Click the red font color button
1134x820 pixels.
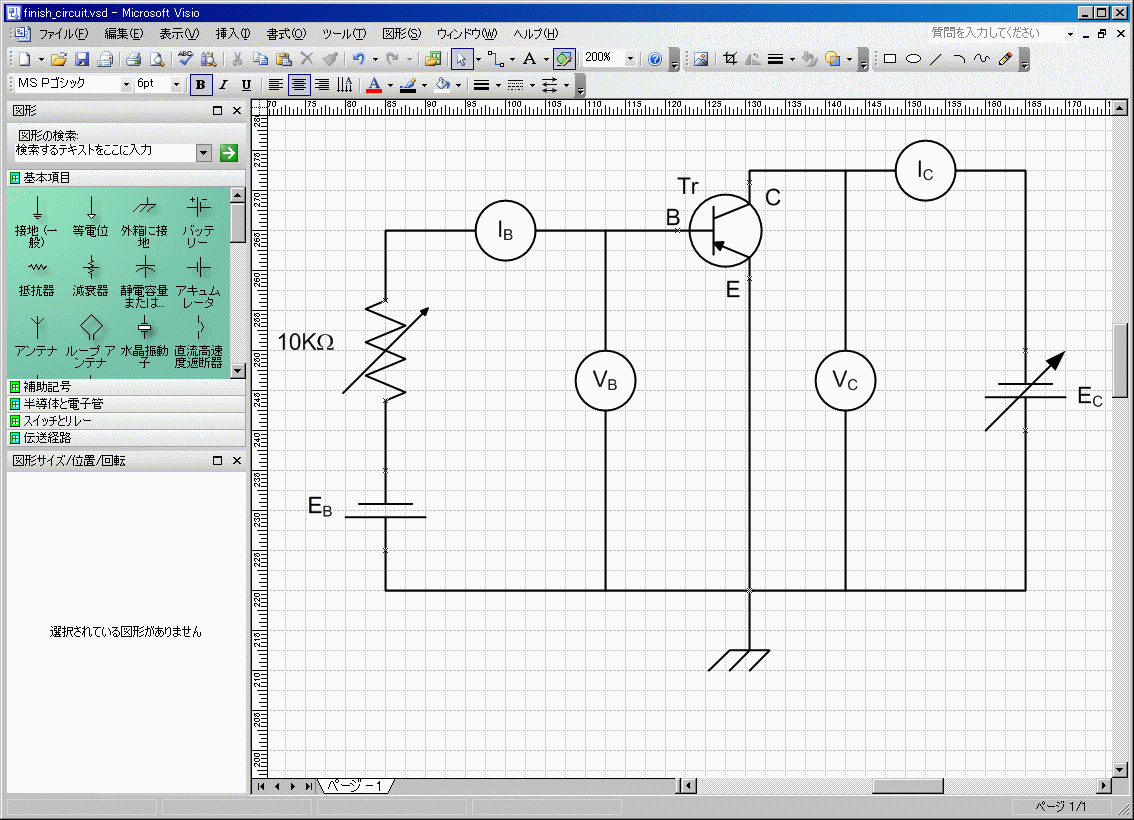click(x=373, y=85)
